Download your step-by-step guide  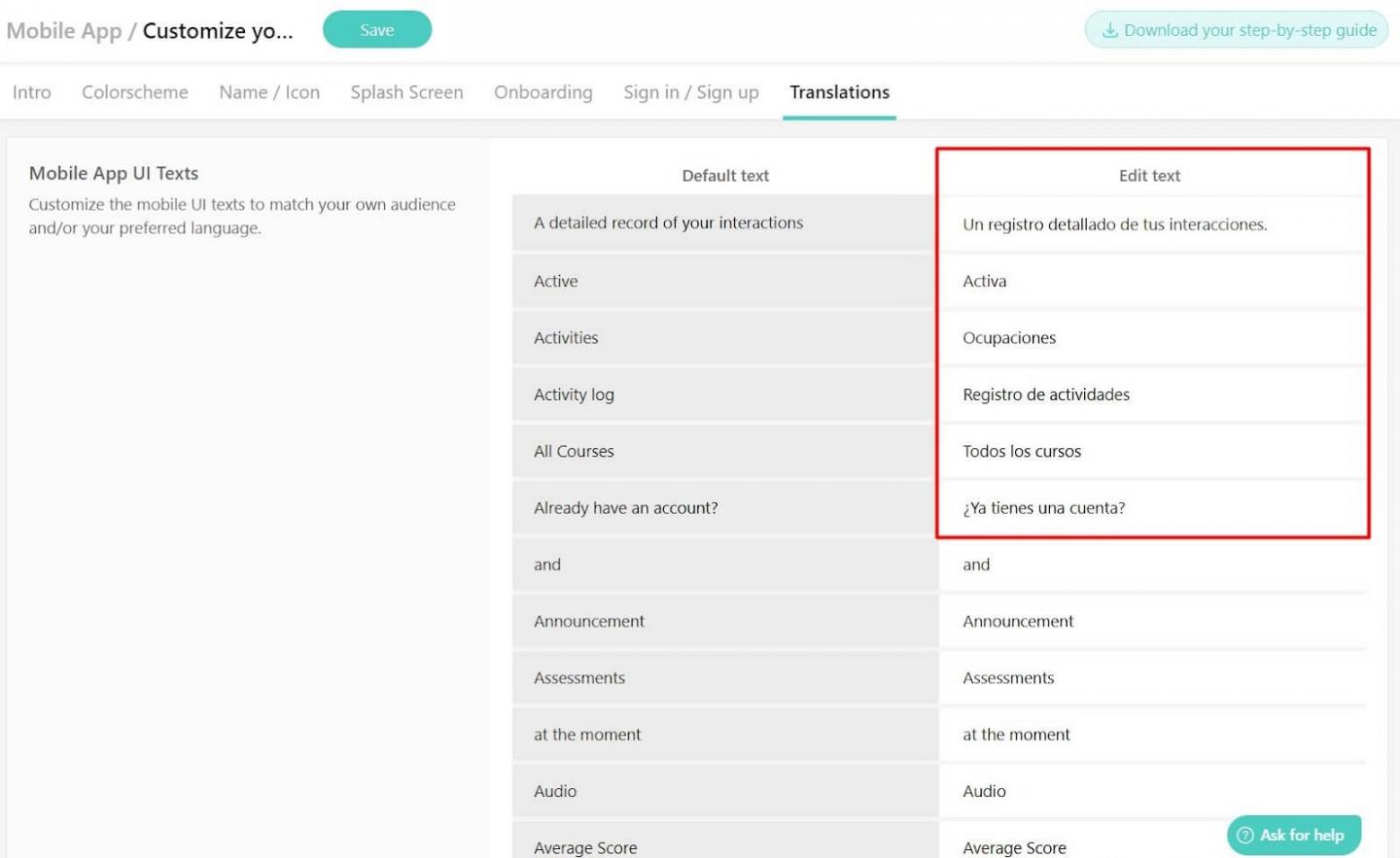(1237, 30)
